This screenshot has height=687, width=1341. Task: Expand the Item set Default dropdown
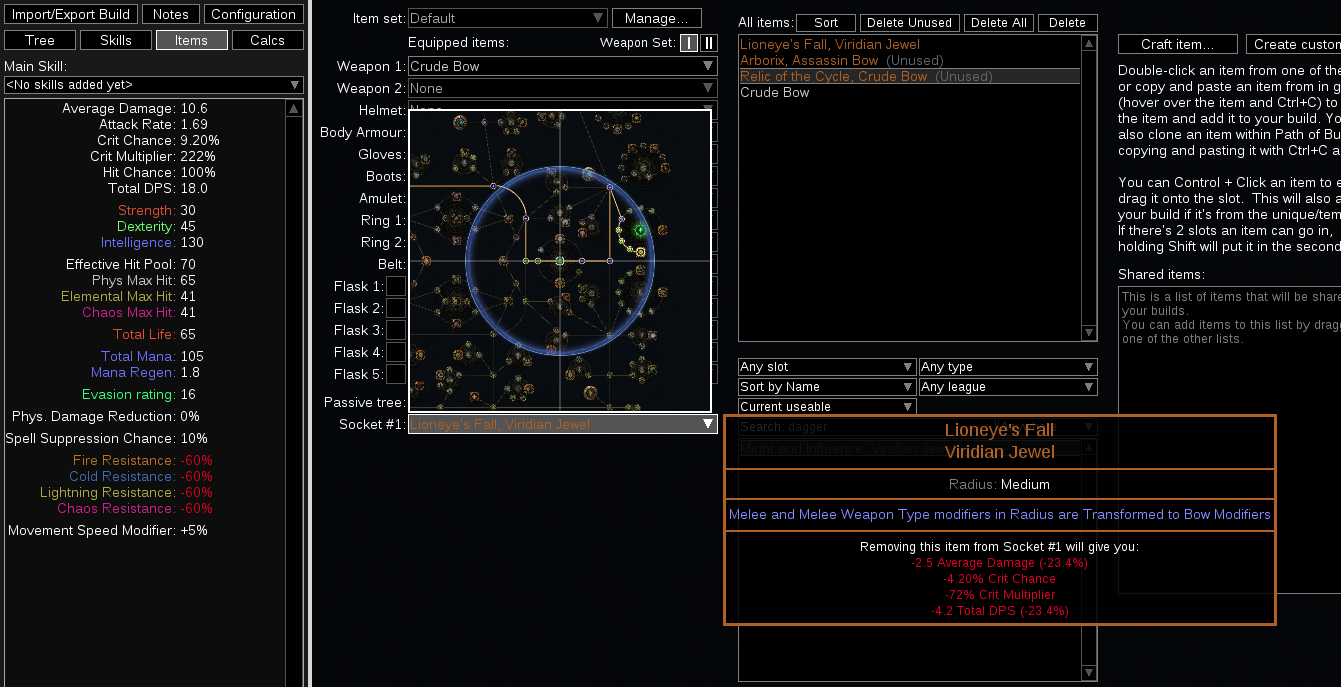tap(507, 18)
